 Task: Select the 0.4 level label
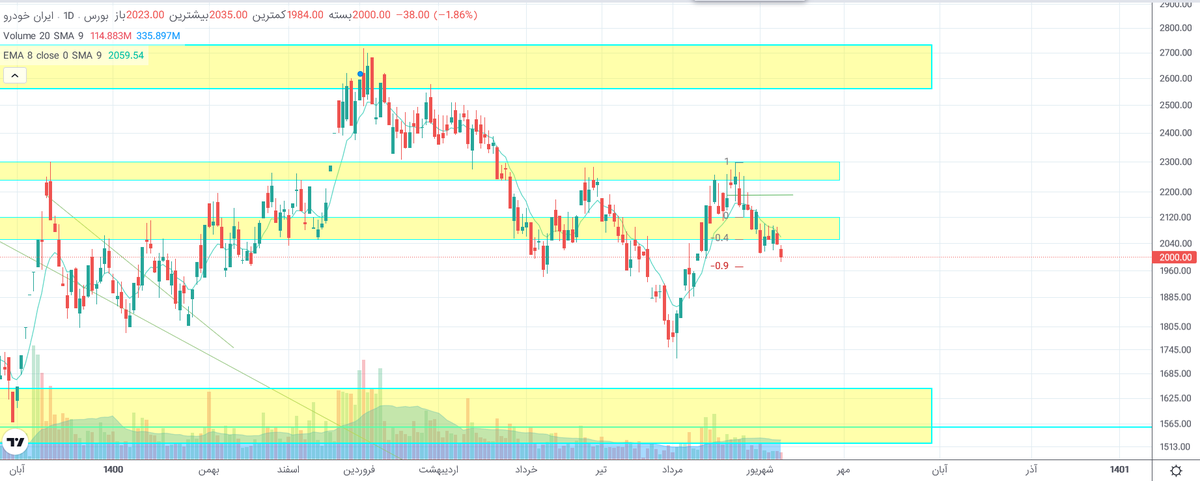(720, 238)
